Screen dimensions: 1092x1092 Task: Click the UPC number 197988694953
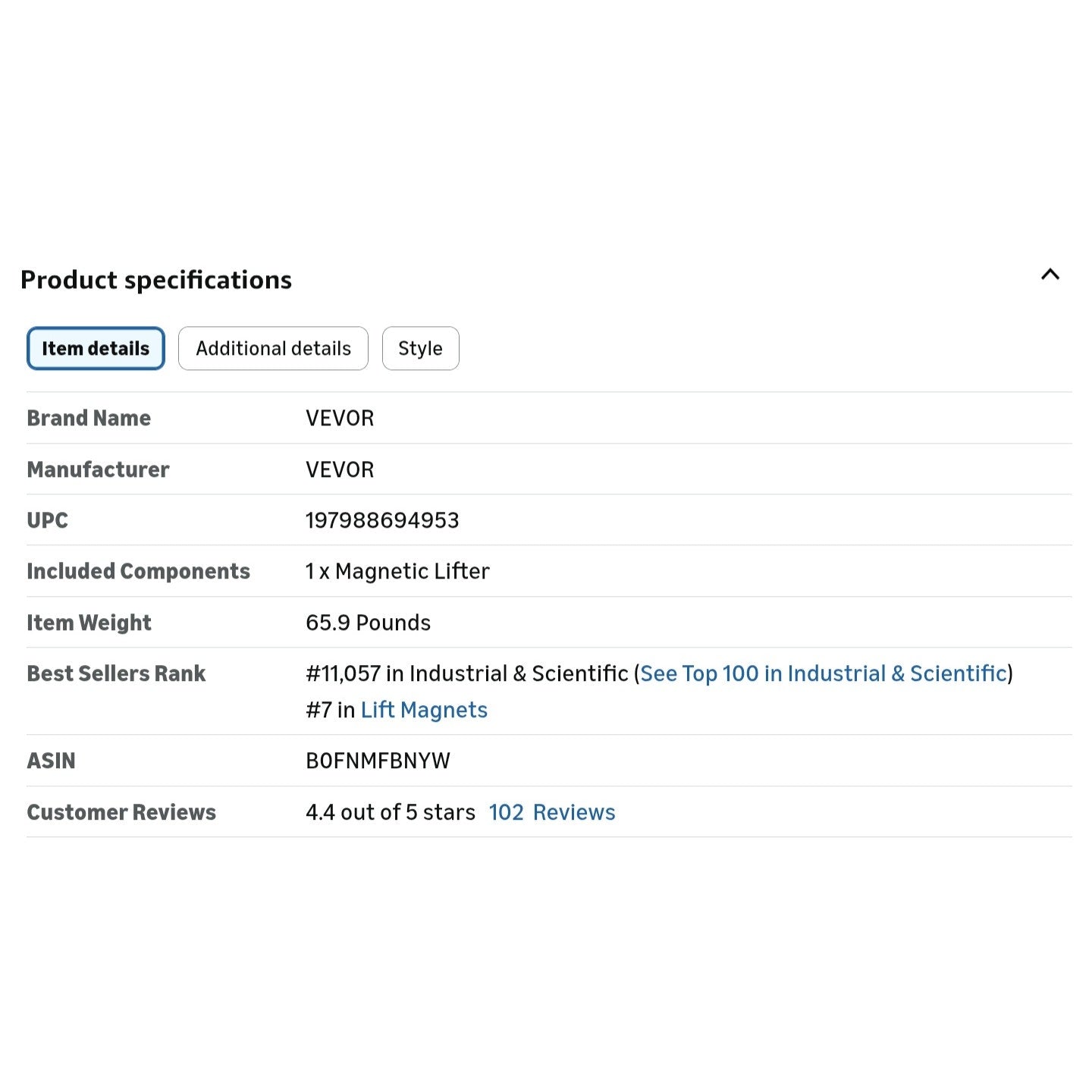point(382,520)
